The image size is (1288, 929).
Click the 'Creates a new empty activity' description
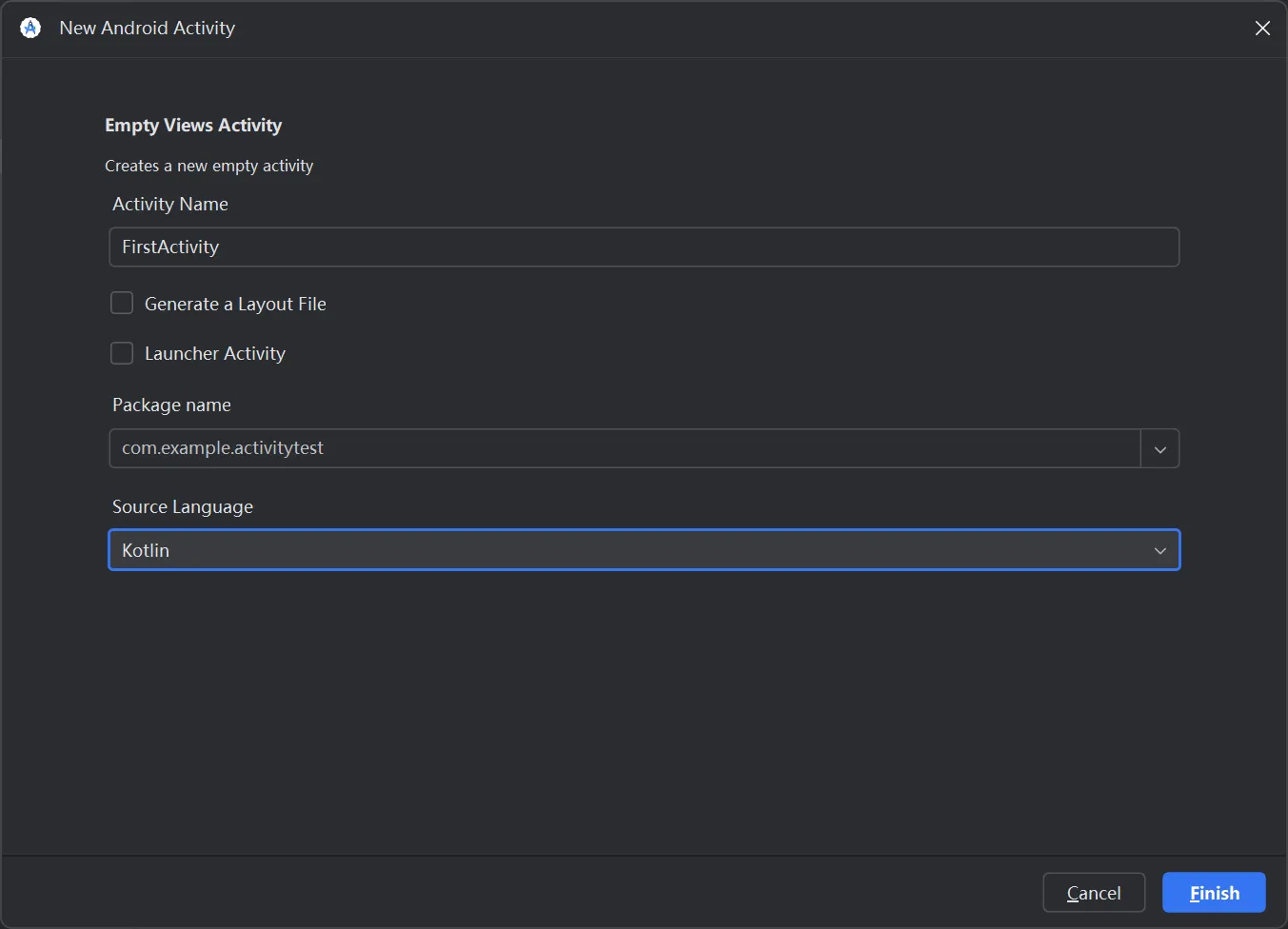[208, 166]
